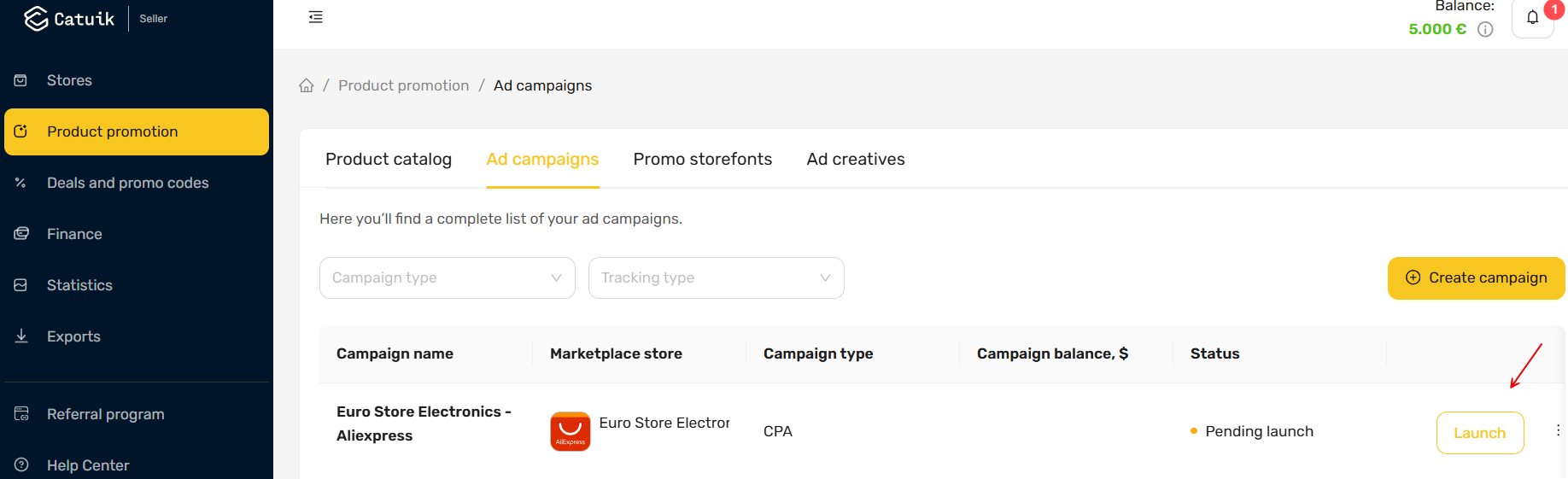Click balance info icon

tap(1485, 29)
